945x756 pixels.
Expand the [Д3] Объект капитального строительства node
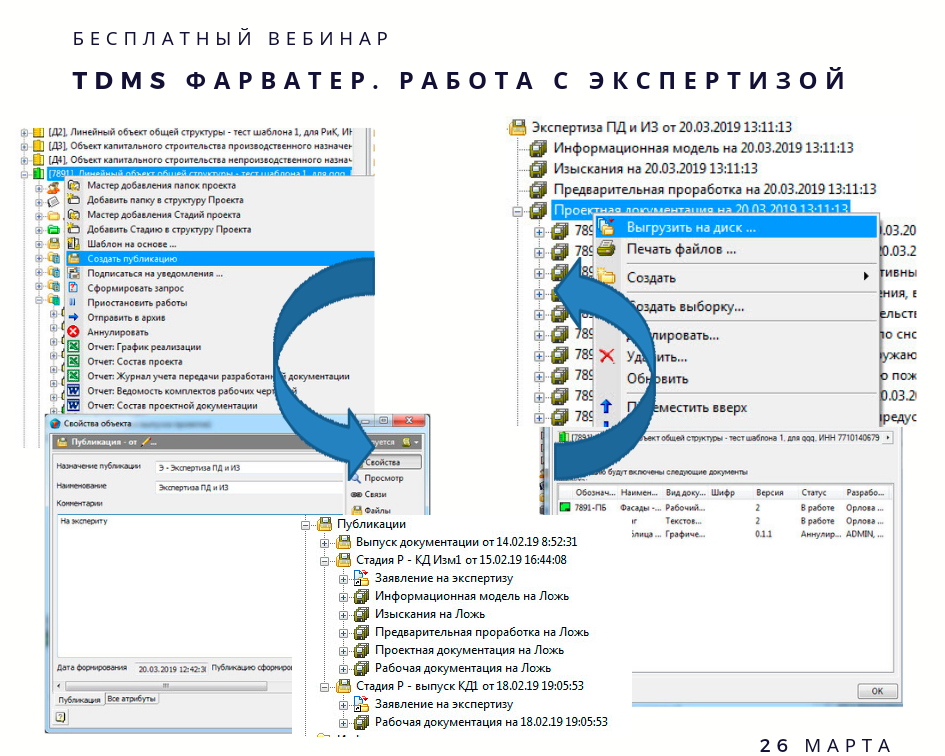coord(24,146)
